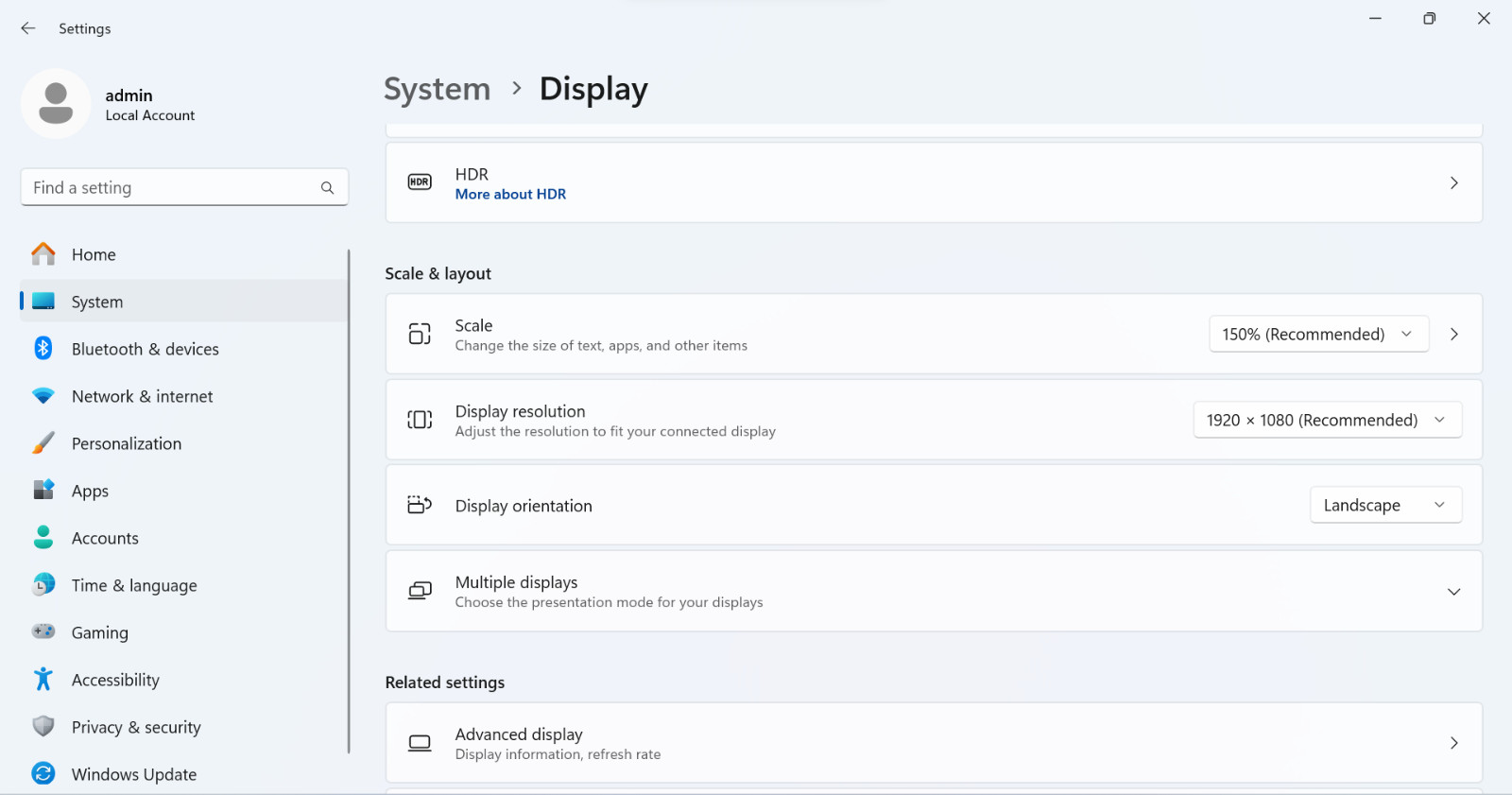Click the Find a setting search box

[x=184, y=187]
